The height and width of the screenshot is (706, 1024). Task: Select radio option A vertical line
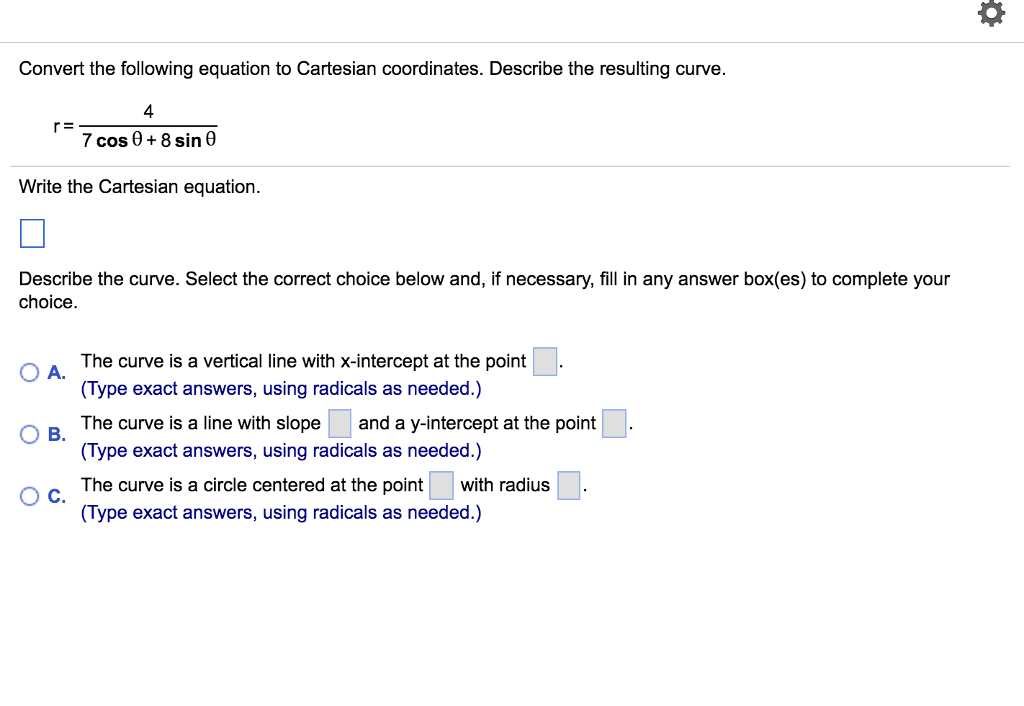tap(29, 372)
